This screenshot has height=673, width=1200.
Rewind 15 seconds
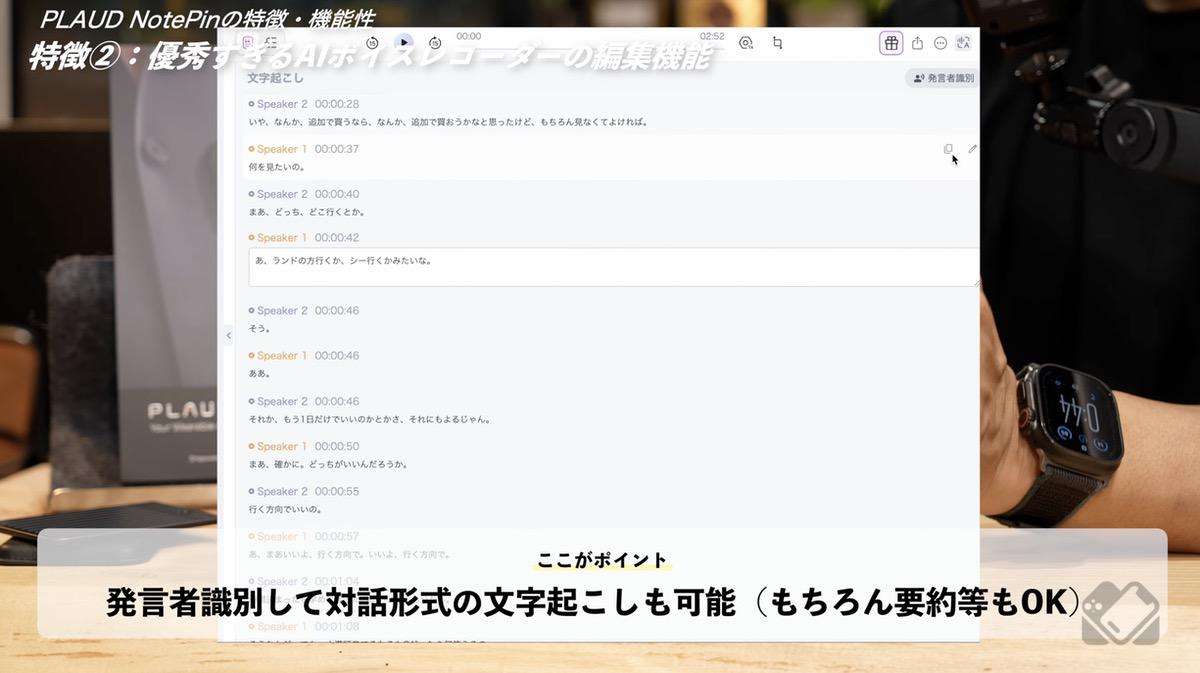pos(372,43)
